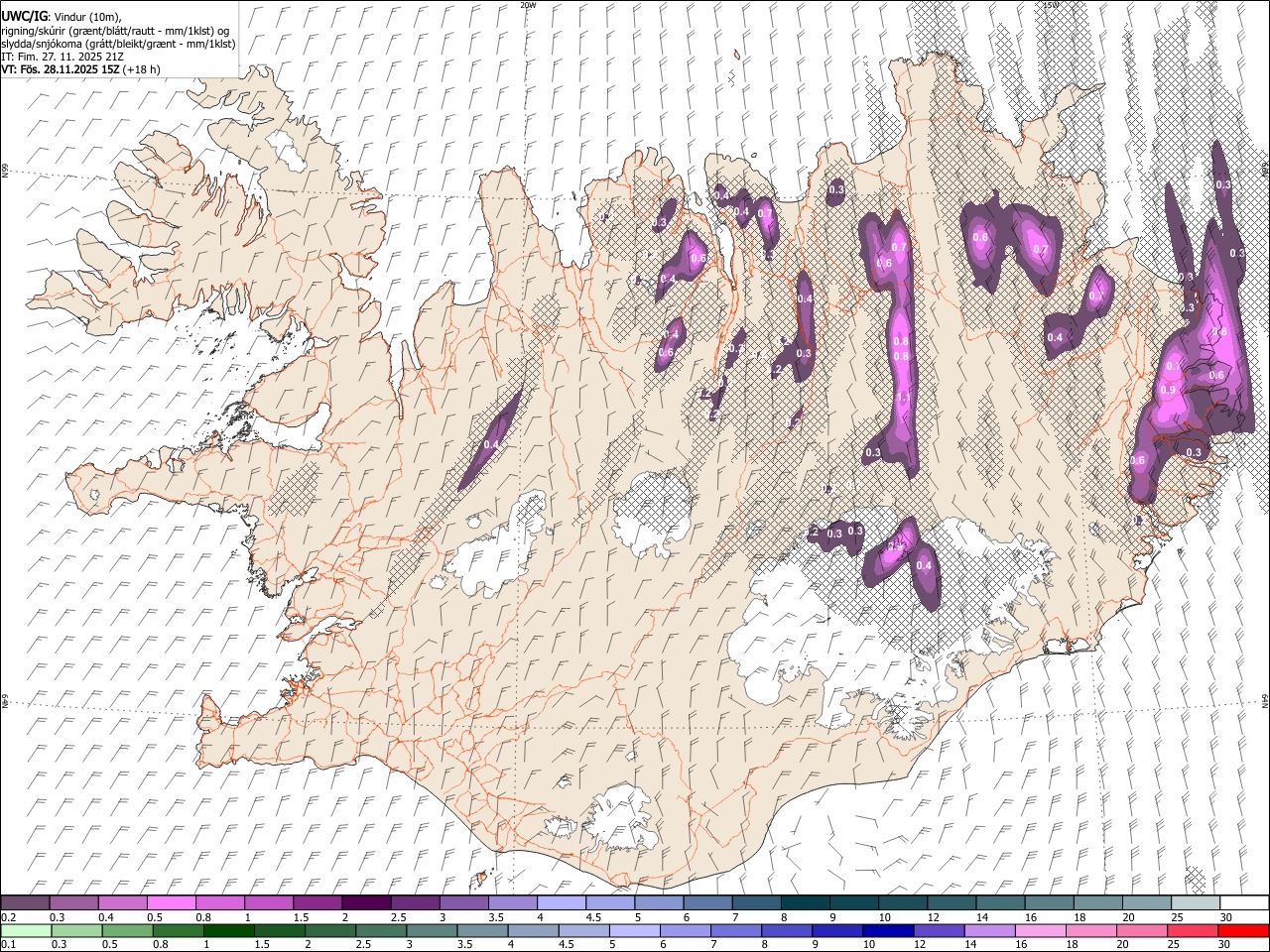Click the 'UWC/IG' title in the header
Screen dimensions: 1270x952
(24, 16)
